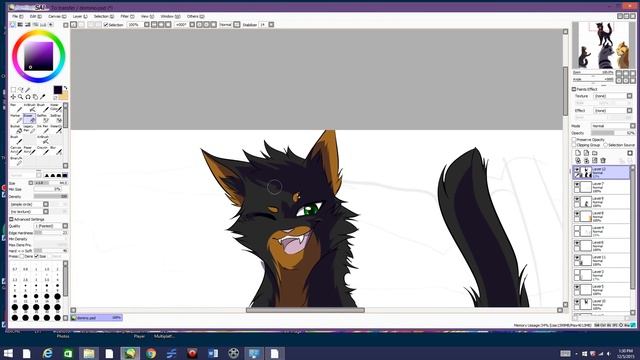Click the open document tab at bottom
The height and width of the screenshot is (360, 640).
[x=96, y=318]
